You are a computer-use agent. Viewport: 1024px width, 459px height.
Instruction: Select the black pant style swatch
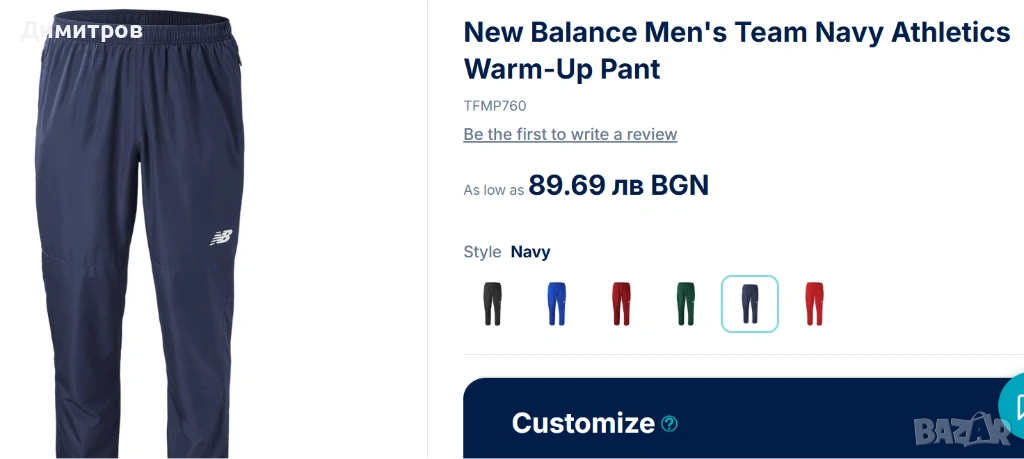492,304
